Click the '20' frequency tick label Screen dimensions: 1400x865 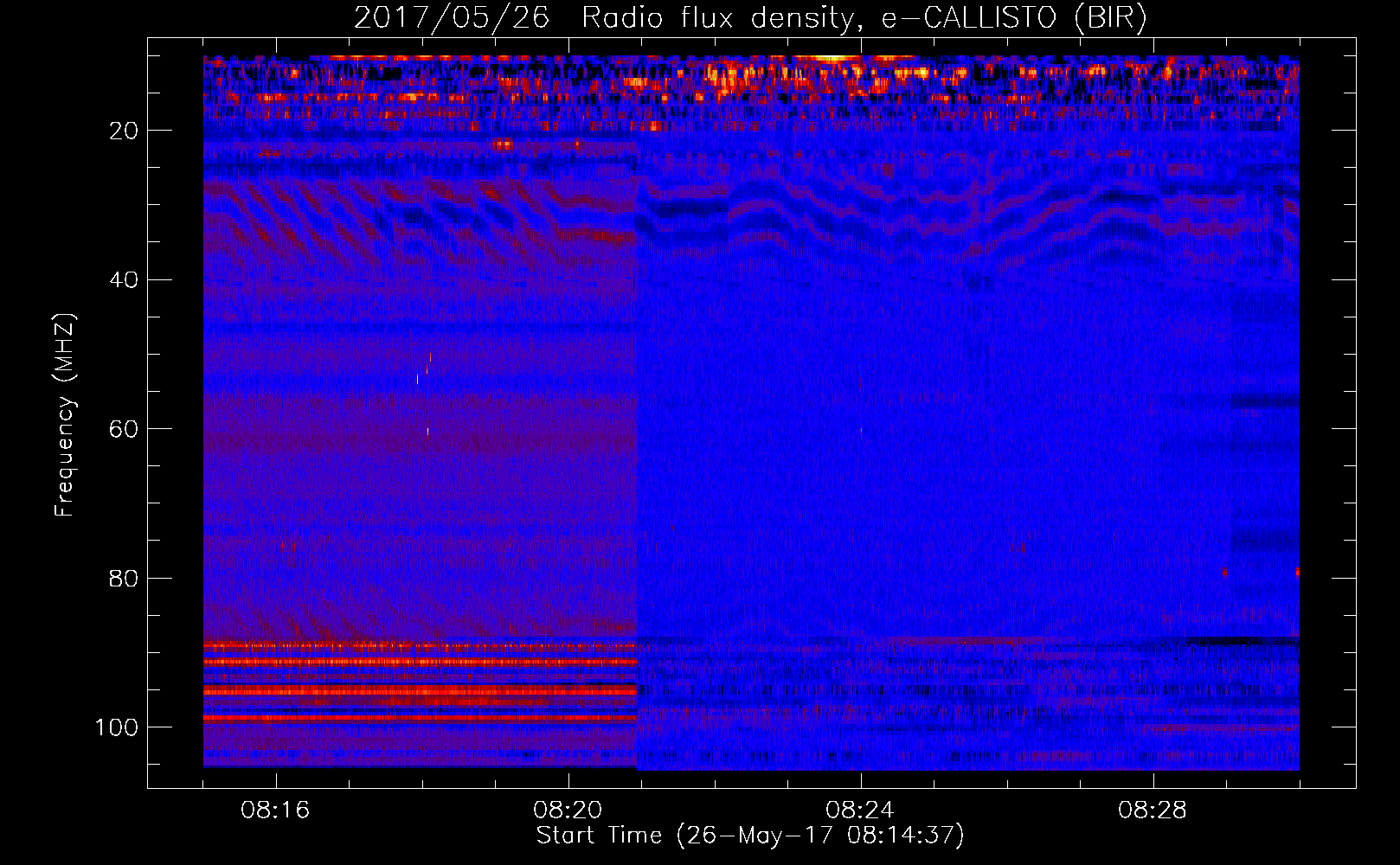pyautogui.click(x=124, y=131)
